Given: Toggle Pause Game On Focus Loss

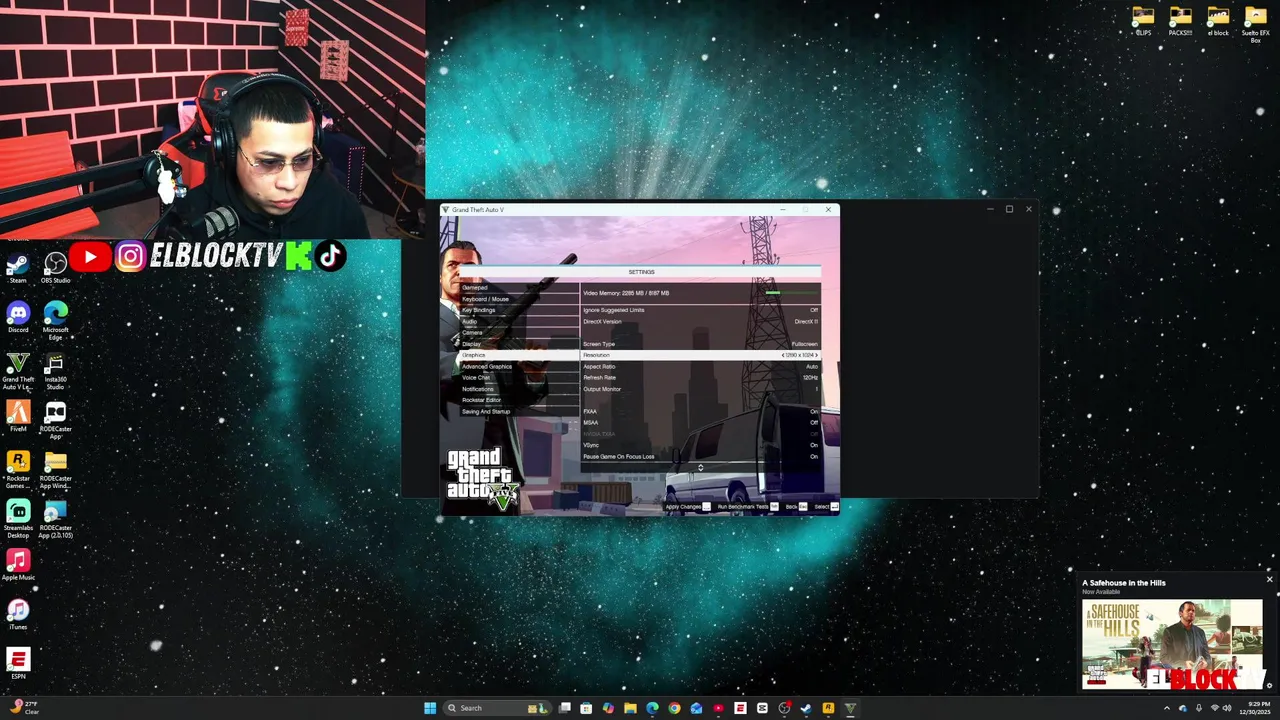Looking at the screenshot, I should (x=700, y=456).
